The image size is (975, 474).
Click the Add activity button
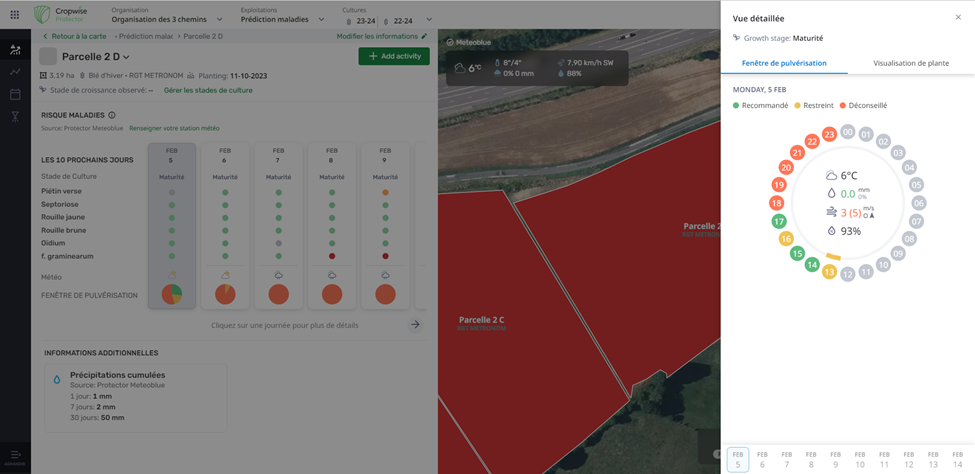pos(394,57)
